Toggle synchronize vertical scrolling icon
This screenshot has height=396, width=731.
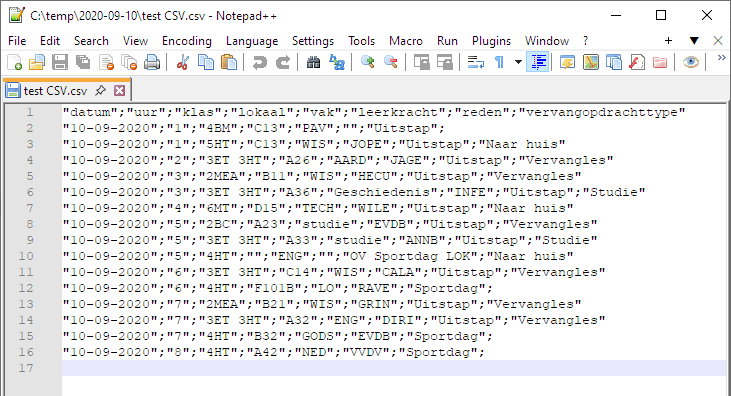[x=421, y=62]
